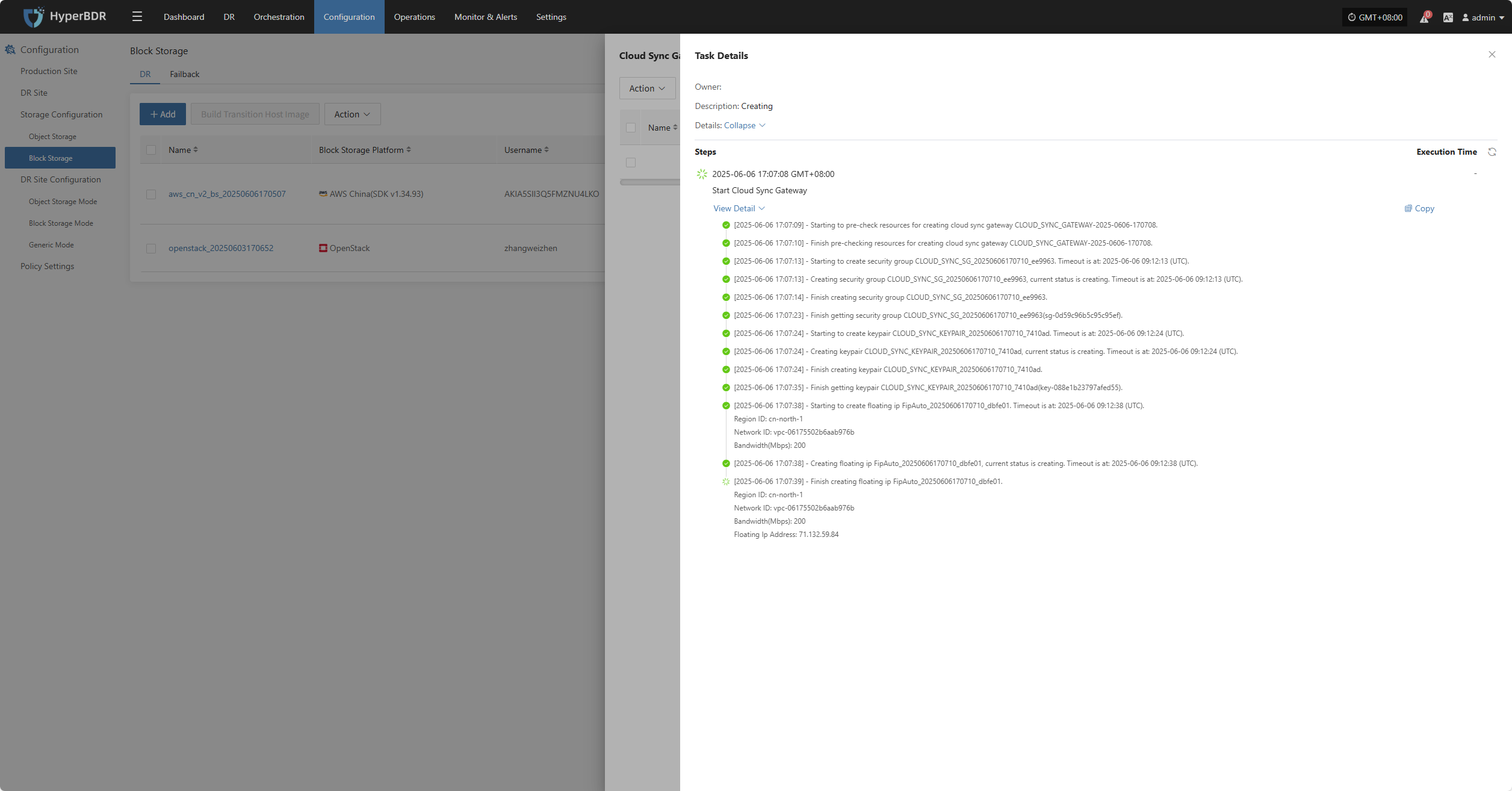Refresh the task steps list
This screenshot has height=791, width=1512.
[1492, 152]
